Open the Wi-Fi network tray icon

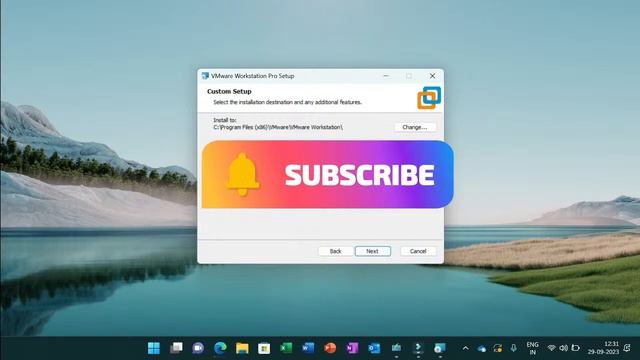click(551, 348)
